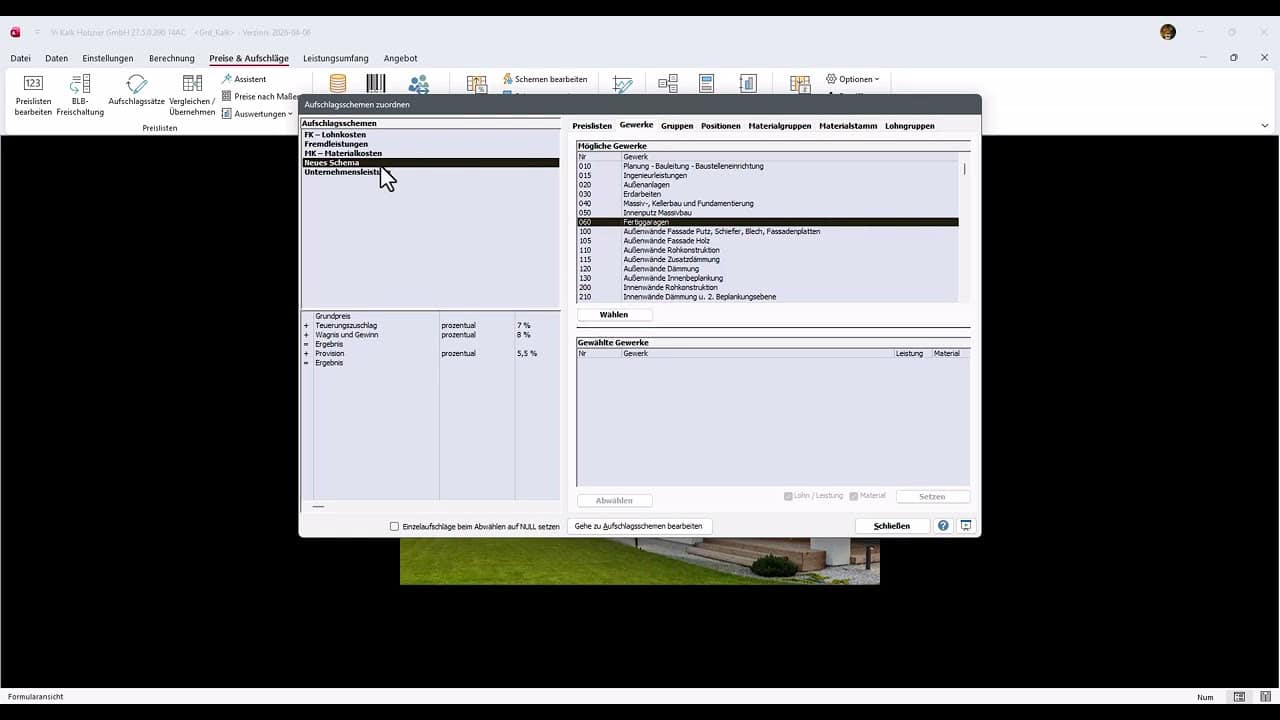The height and width of the screenshot is (720, 1280).
Task: Switch to the Materialgruppen tab
Action: point(780,126)
